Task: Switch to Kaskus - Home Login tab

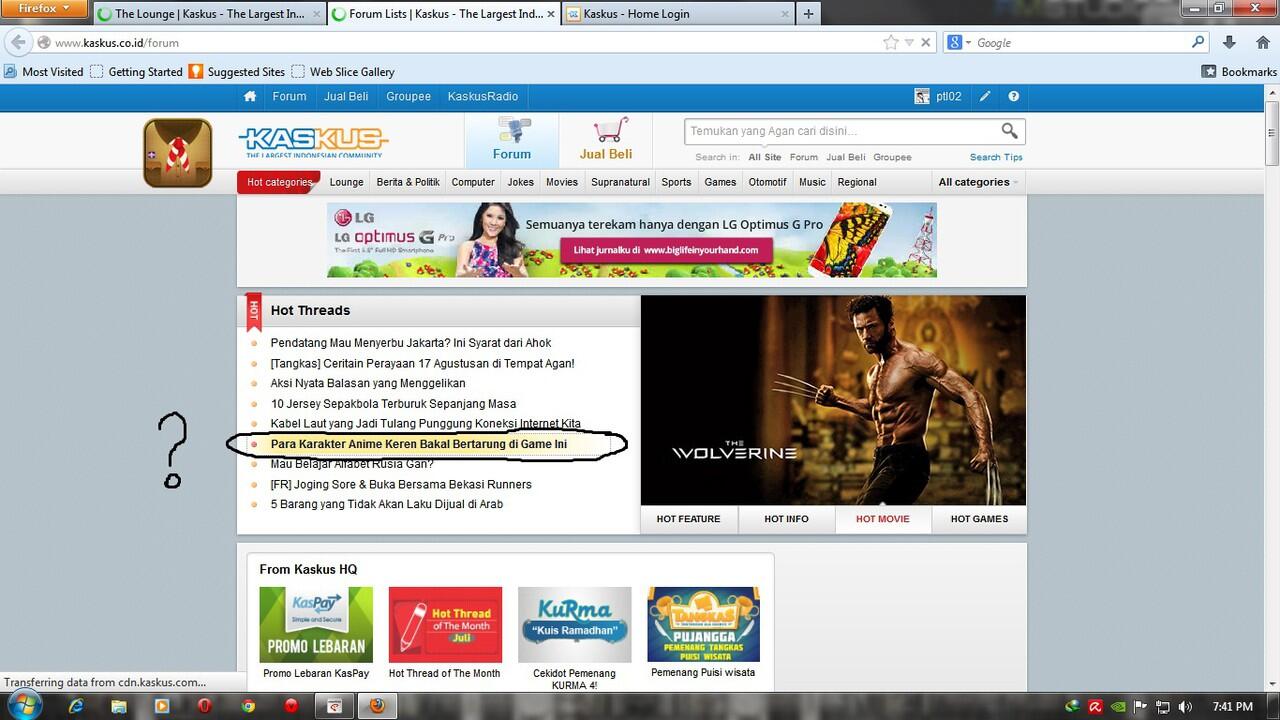Action: [677, 14]
